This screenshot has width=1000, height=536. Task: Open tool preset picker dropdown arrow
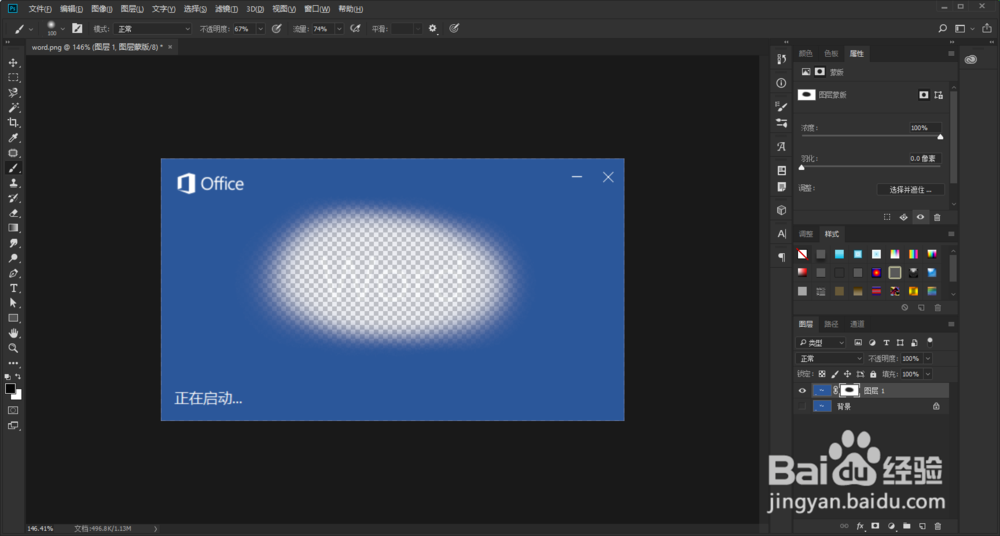point(31,29)
